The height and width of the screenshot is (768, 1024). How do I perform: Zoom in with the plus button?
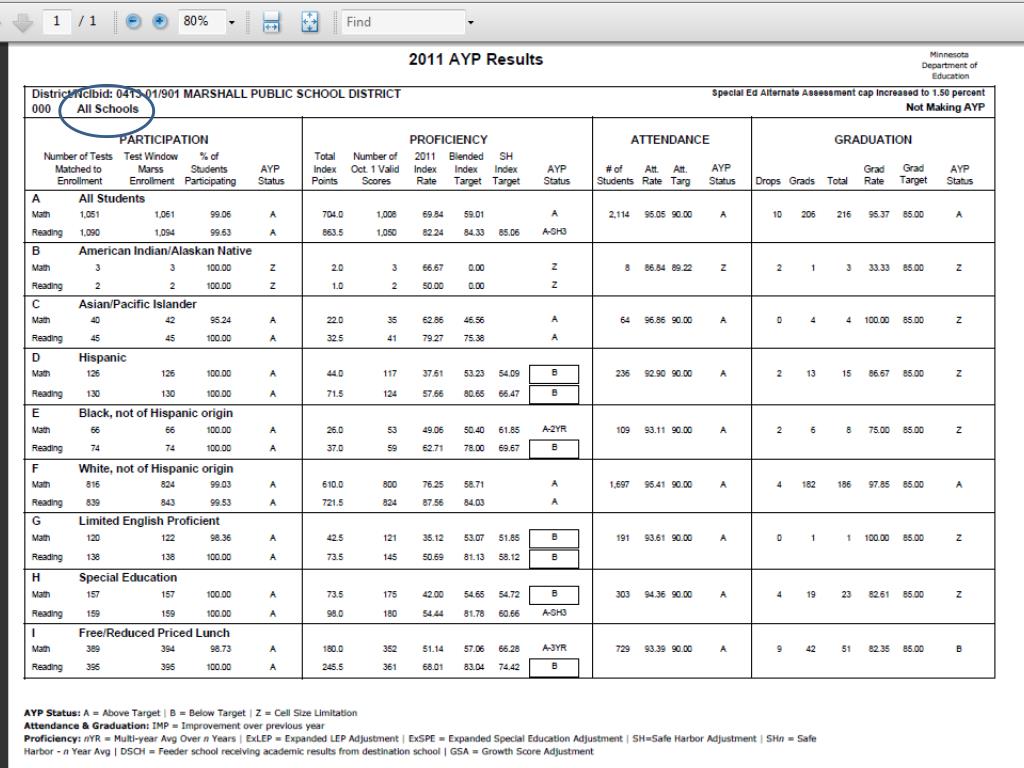(x=159, y=22)
